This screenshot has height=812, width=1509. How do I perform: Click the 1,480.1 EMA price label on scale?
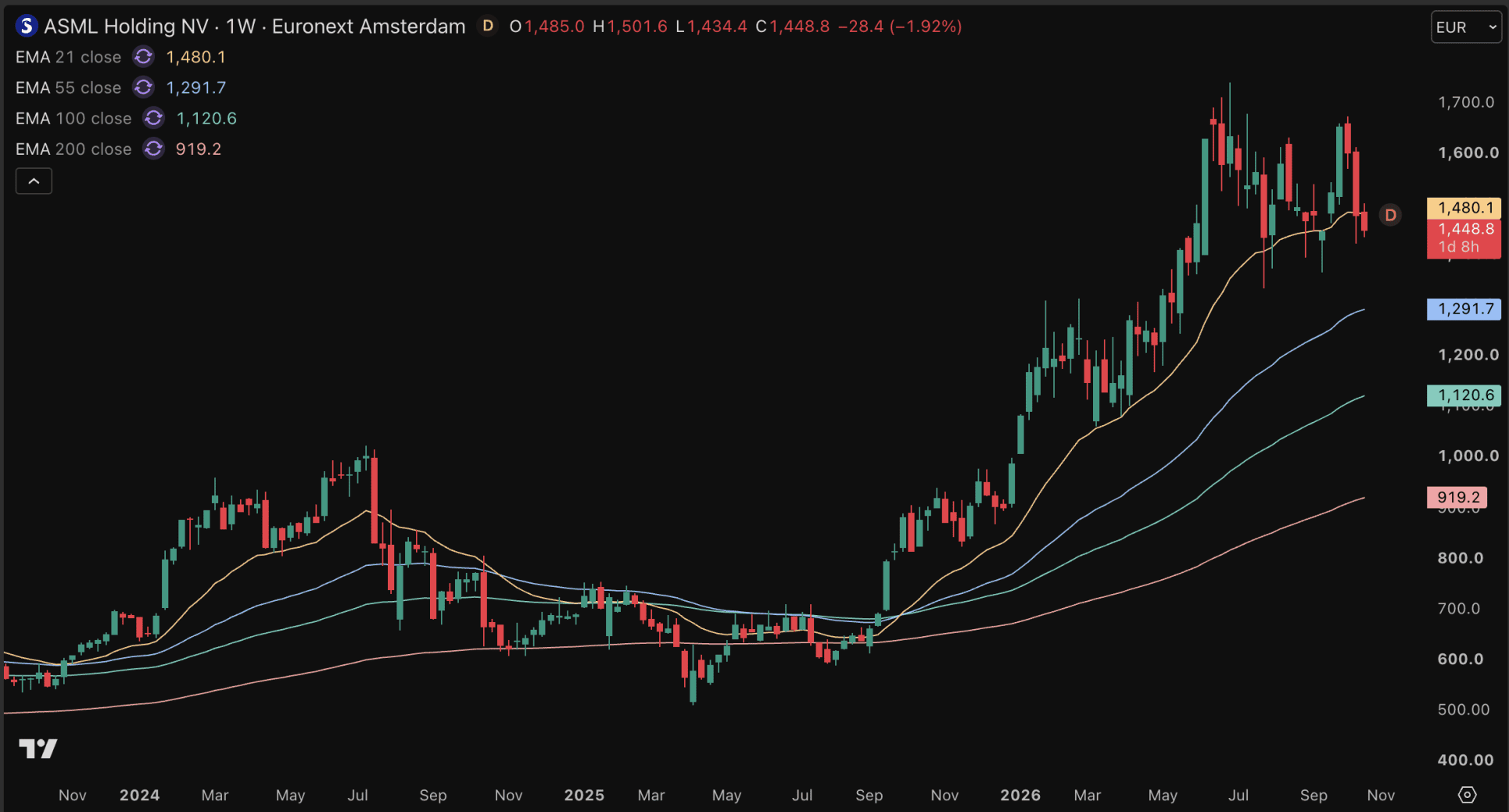[x=1464, y=208]
